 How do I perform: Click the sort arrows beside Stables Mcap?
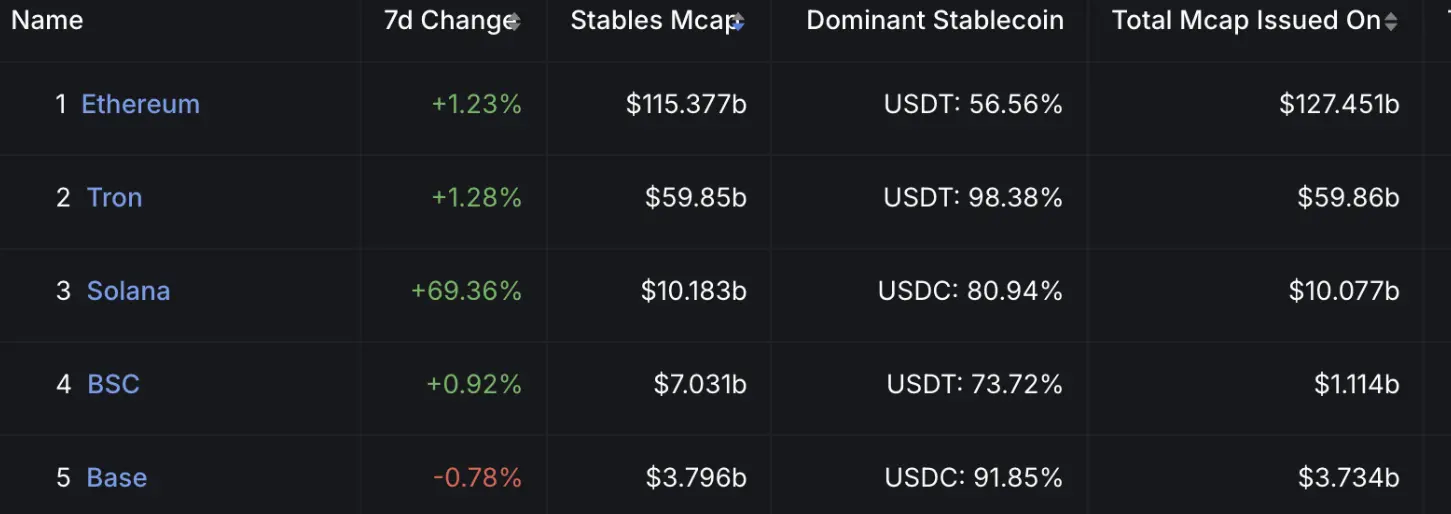click(738, 22)
